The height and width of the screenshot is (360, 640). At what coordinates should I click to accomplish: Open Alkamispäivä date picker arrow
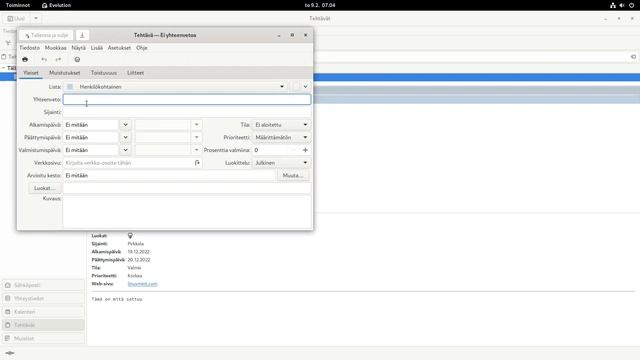[125, 124]
